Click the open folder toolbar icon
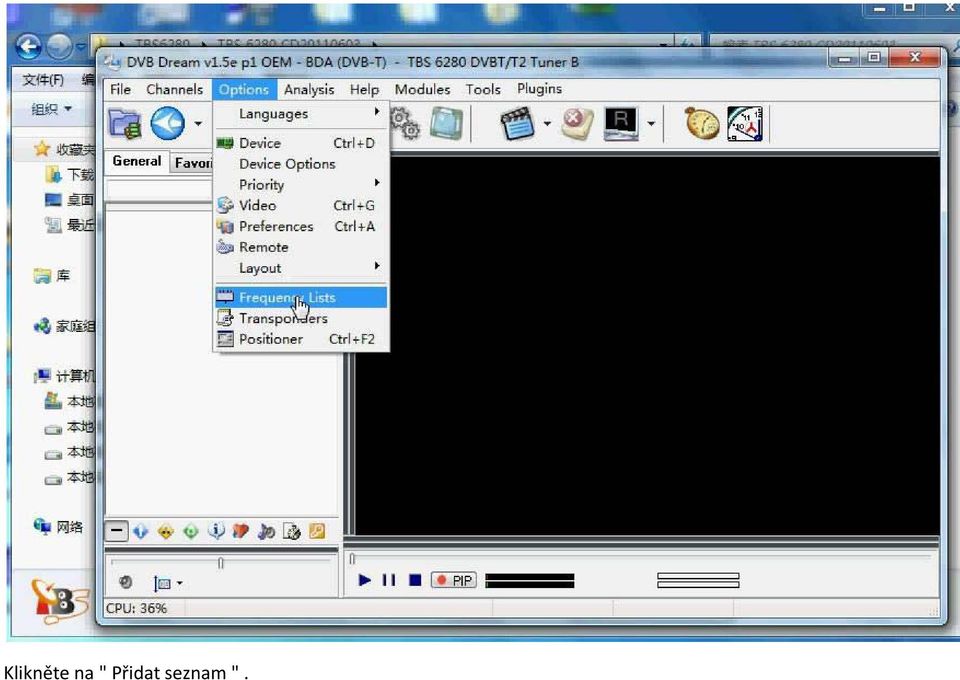Image resolution: width=960 pixels, height=680 pixels. (125, 124)
